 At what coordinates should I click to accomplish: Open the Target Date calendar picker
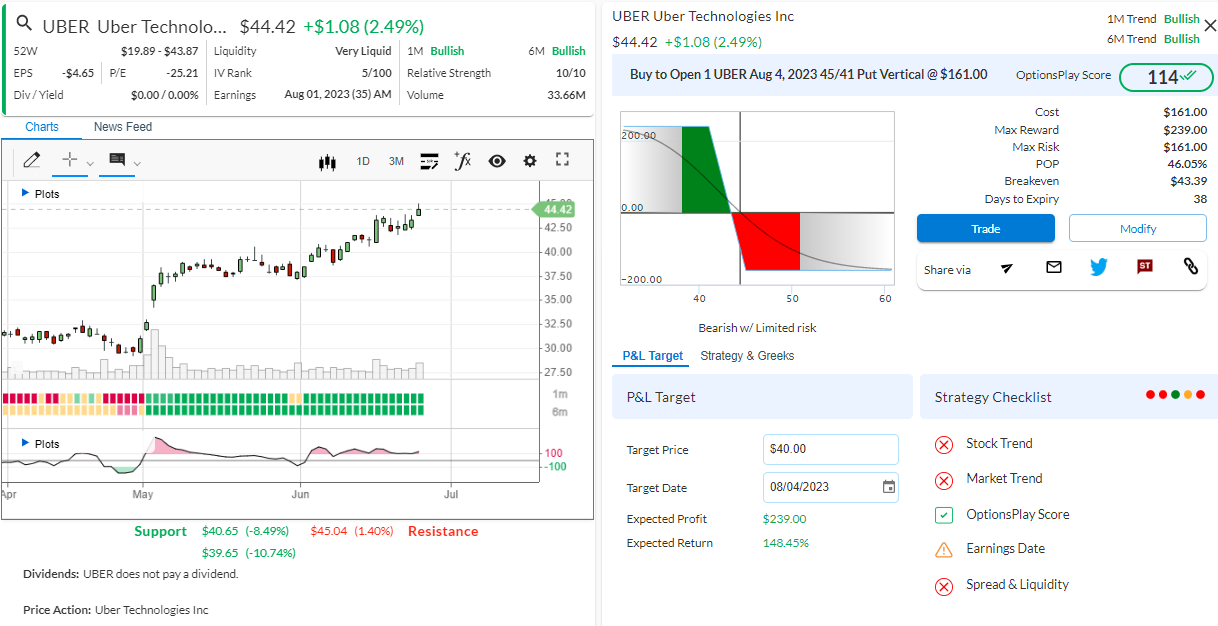889,487
